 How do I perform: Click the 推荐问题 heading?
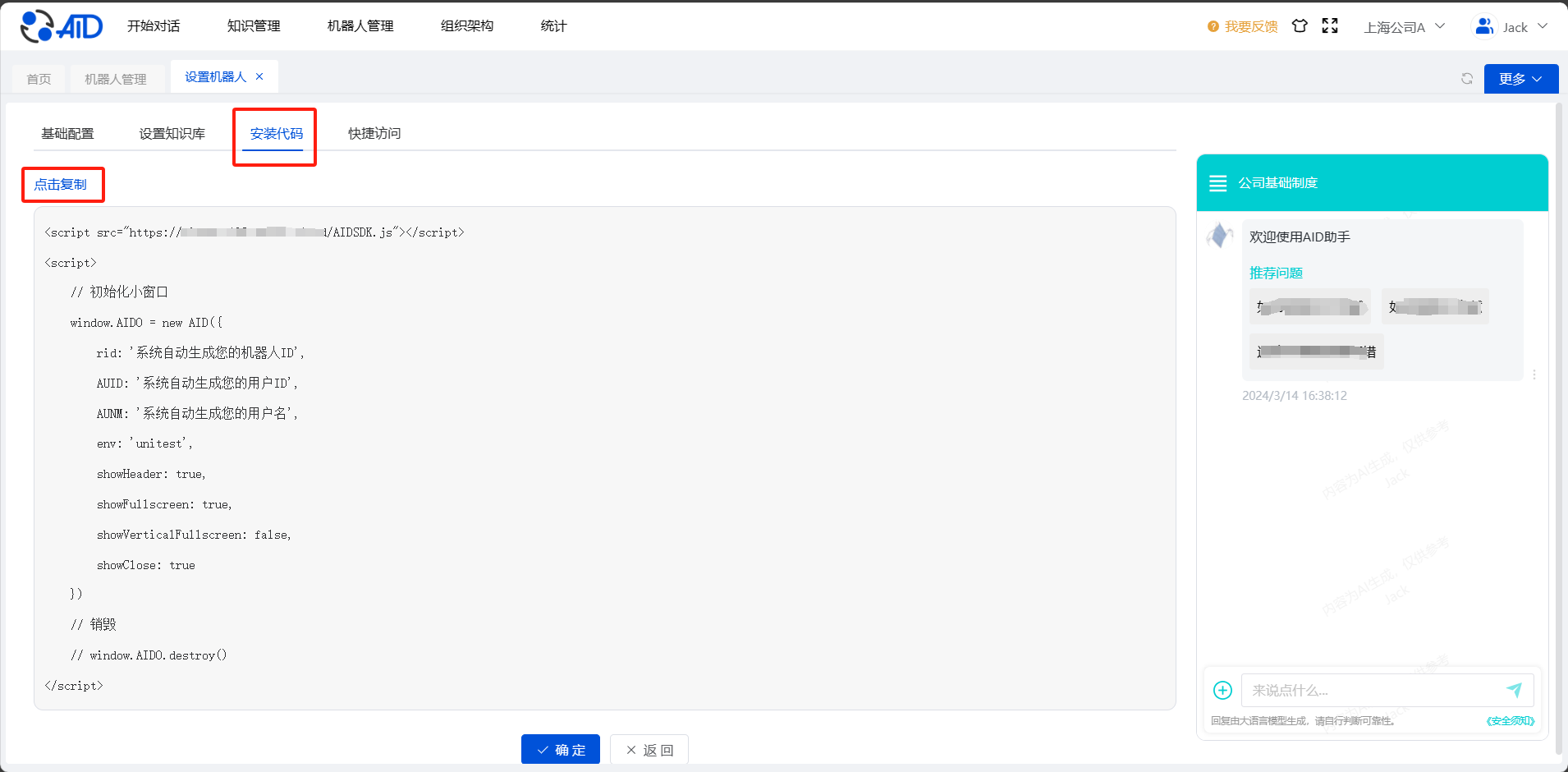[1276, 273]
